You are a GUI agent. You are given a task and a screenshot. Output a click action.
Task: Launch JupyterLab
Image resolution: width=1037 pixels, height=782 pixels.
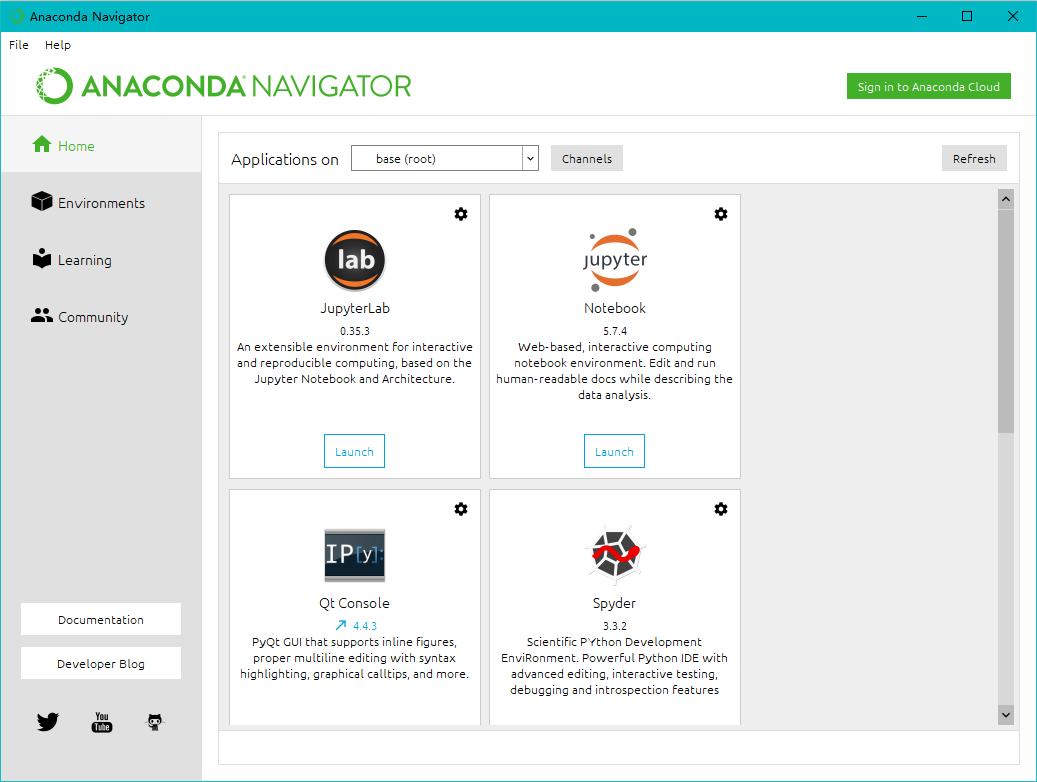coord(354,451)
